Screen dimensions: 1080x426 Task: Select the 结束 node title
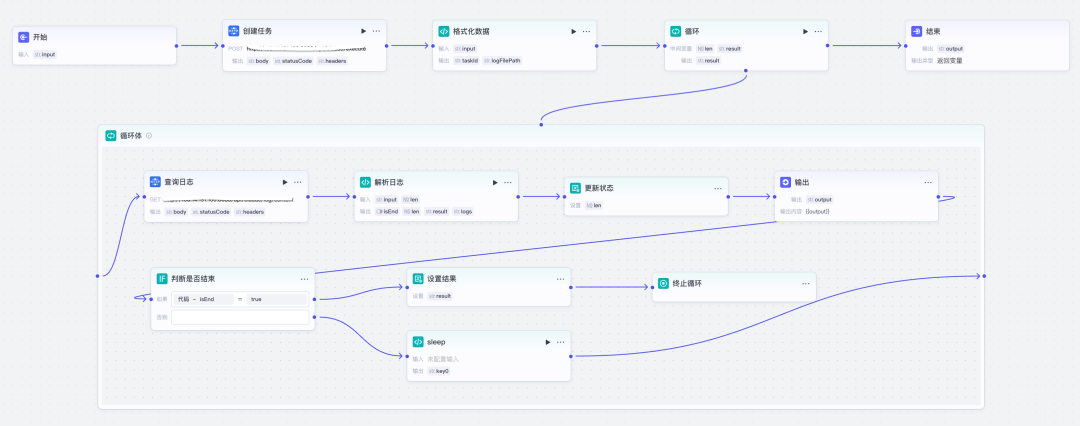point(933,31)
